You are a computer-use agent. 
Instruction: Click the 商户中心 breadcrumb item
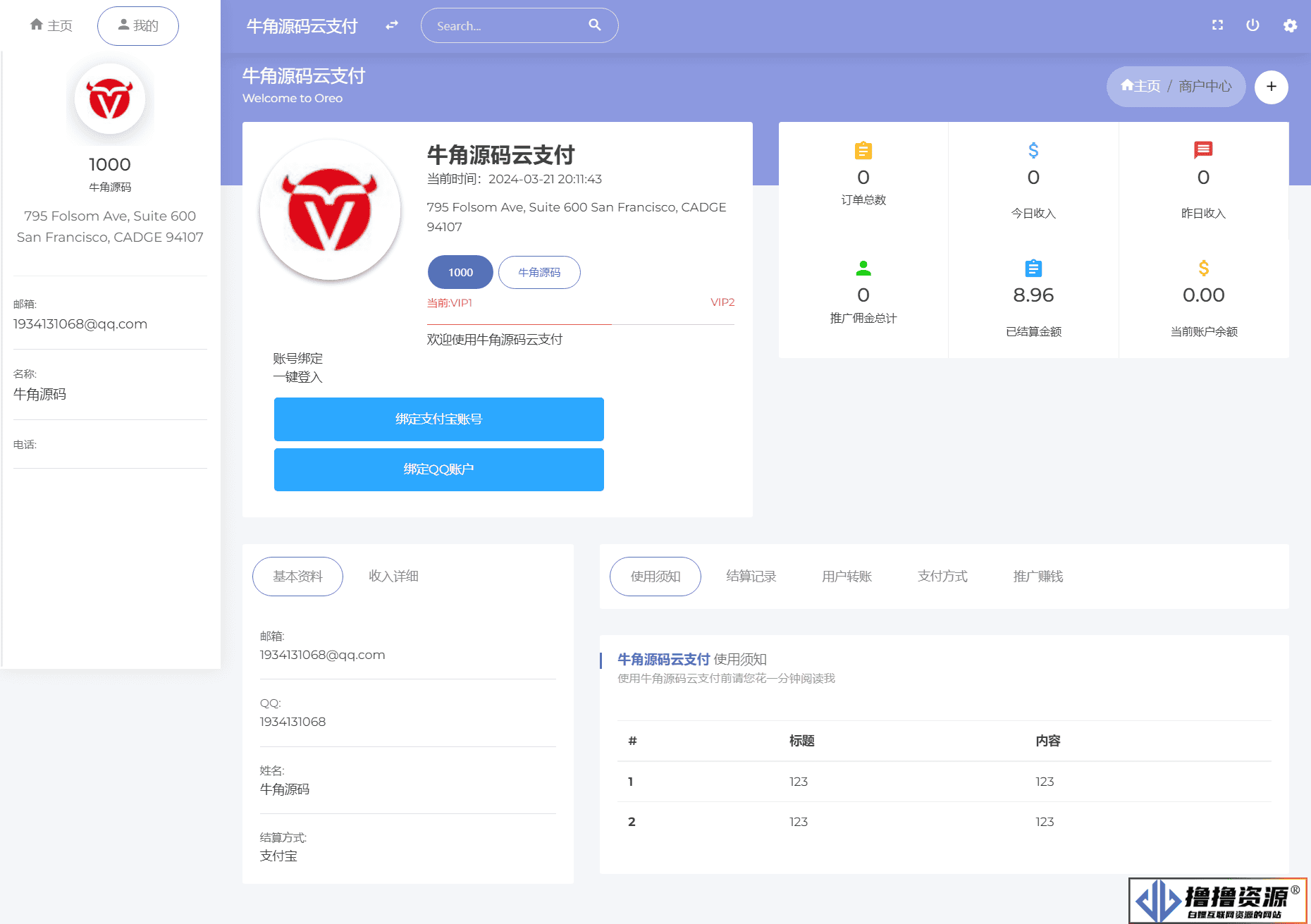tap(1205, 86)
